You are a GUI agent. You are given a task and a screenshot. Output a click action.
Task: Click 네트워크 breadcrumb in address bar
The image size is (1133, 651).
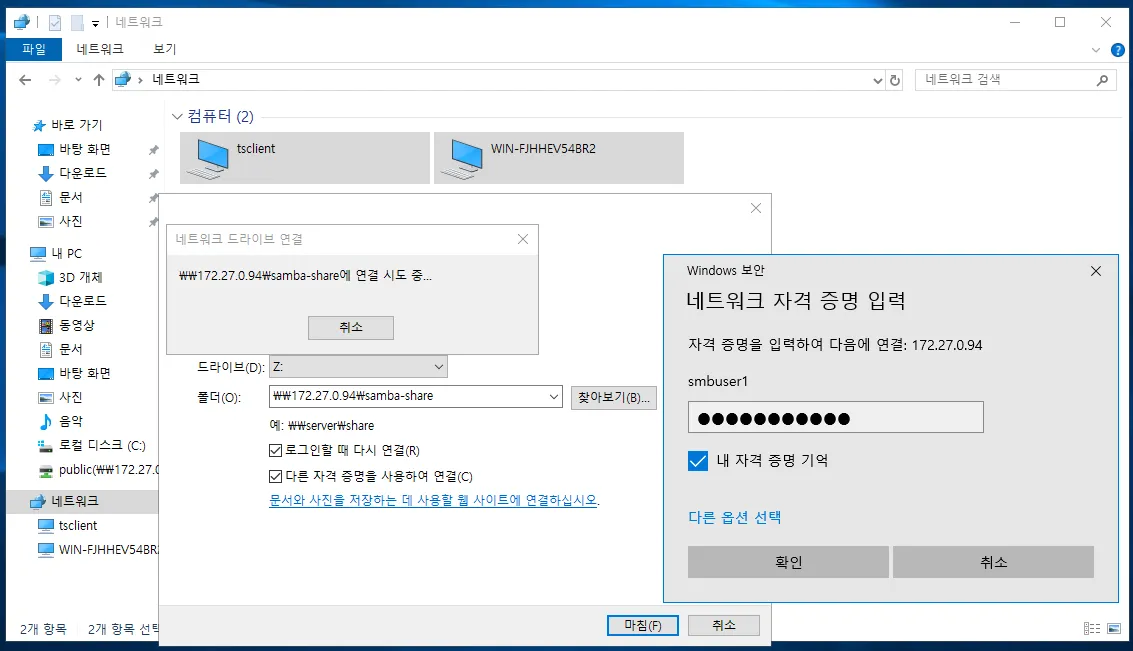[x=176, y=79]
